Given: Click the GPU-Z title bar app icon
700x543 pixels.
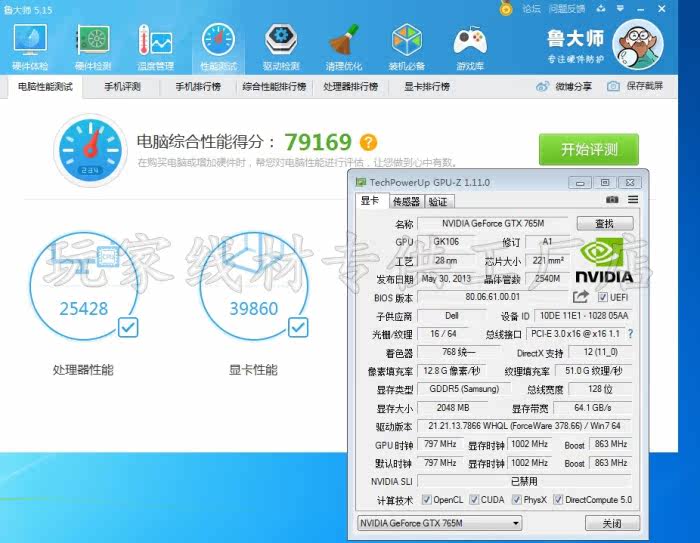Looking at the screenshot, I should [x=360, y=182].
